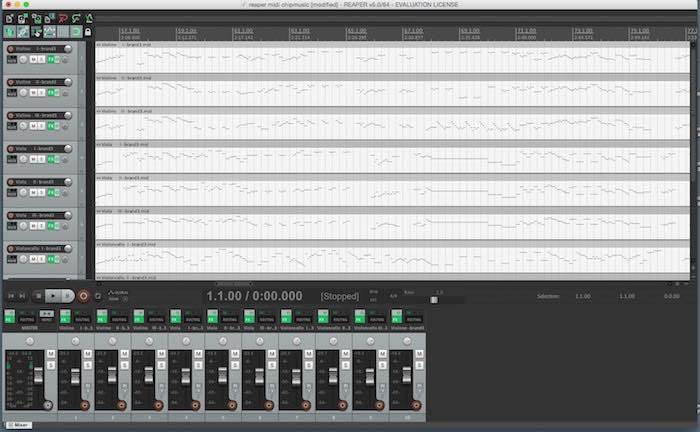This screenshot has width=700, height=432.
Task: Open the record input selector on the Viola I track
Action: (x=12, y=160)
